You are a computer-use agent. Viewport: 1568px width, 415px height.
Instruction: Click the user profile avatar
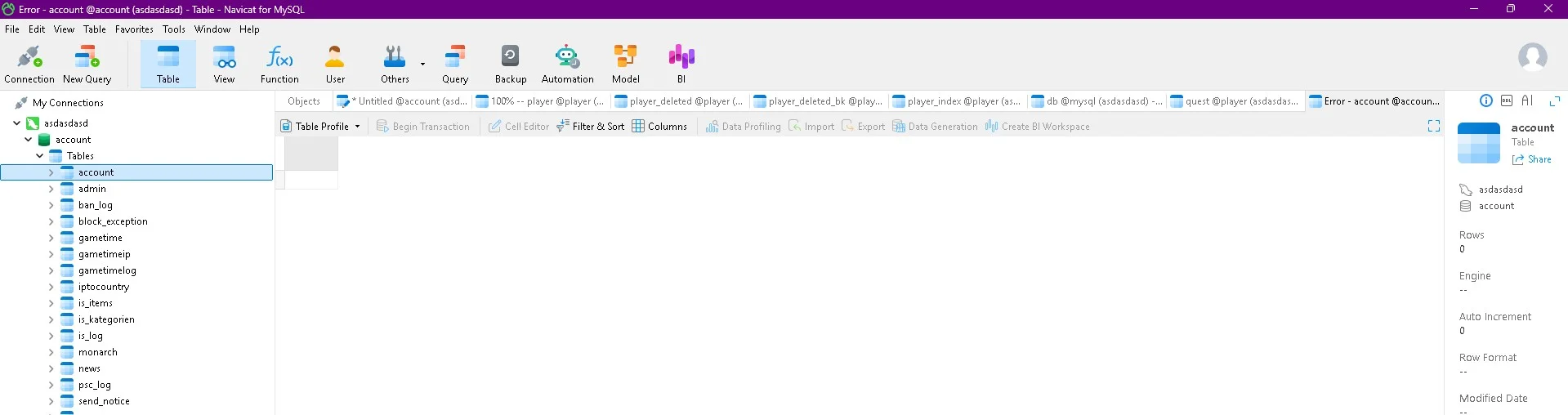pos(1532,57)
